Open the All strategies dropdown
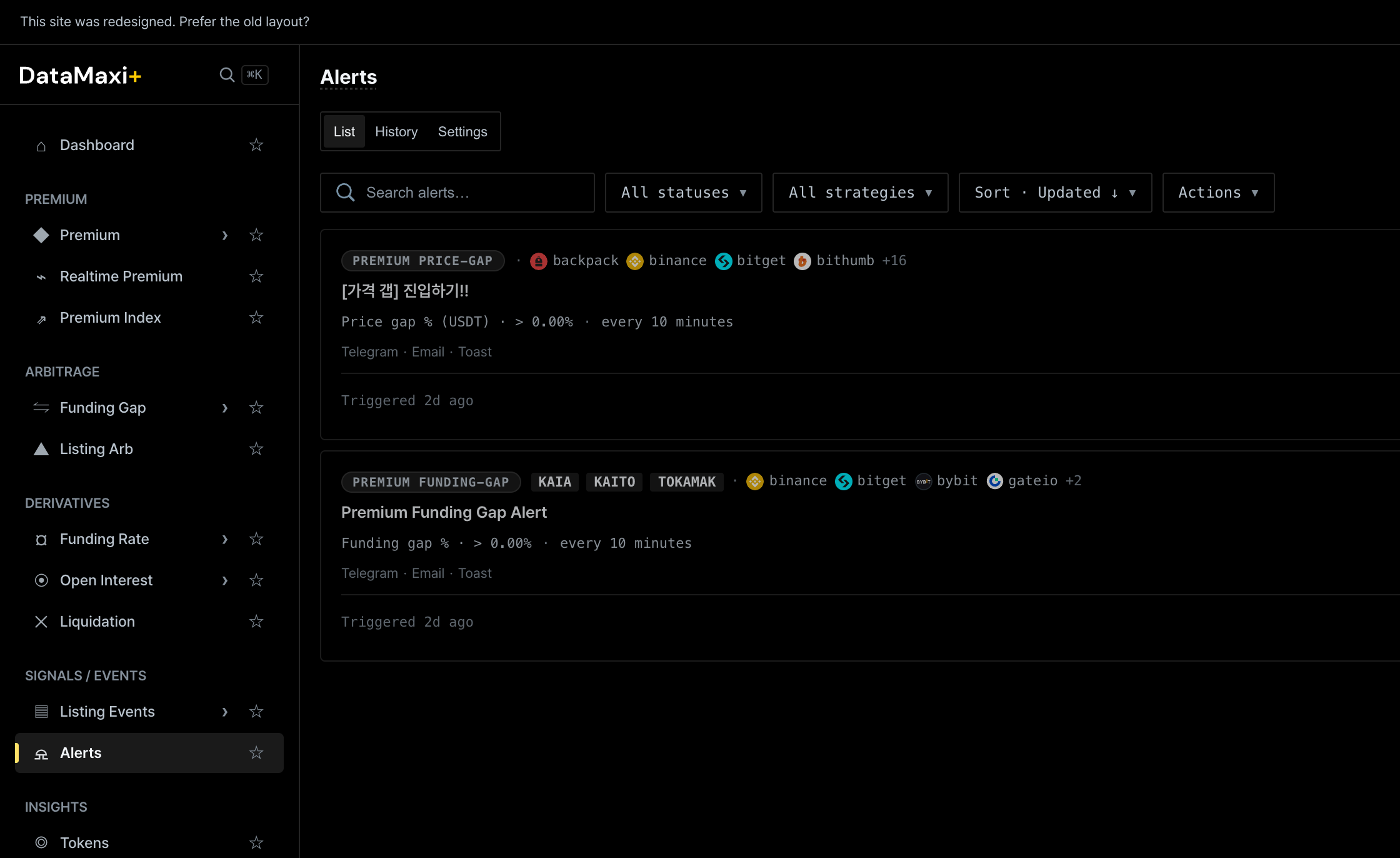Viewport: 1400px width, 858px height. (861, 193)
